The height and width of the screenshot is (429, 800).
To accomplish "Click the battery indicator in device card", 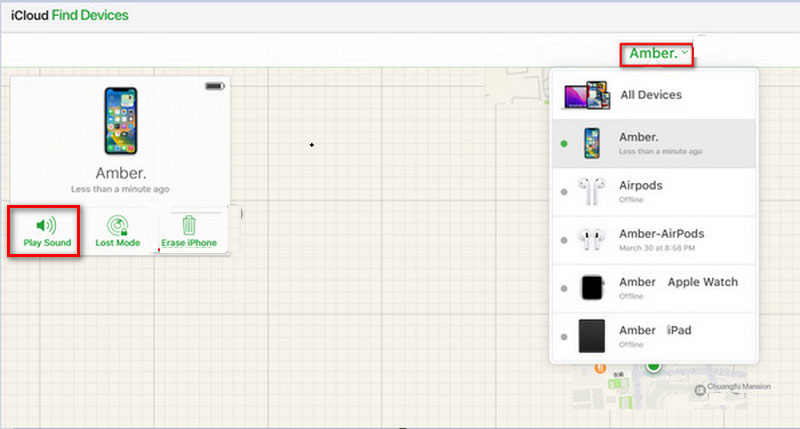I will (215, 86).
